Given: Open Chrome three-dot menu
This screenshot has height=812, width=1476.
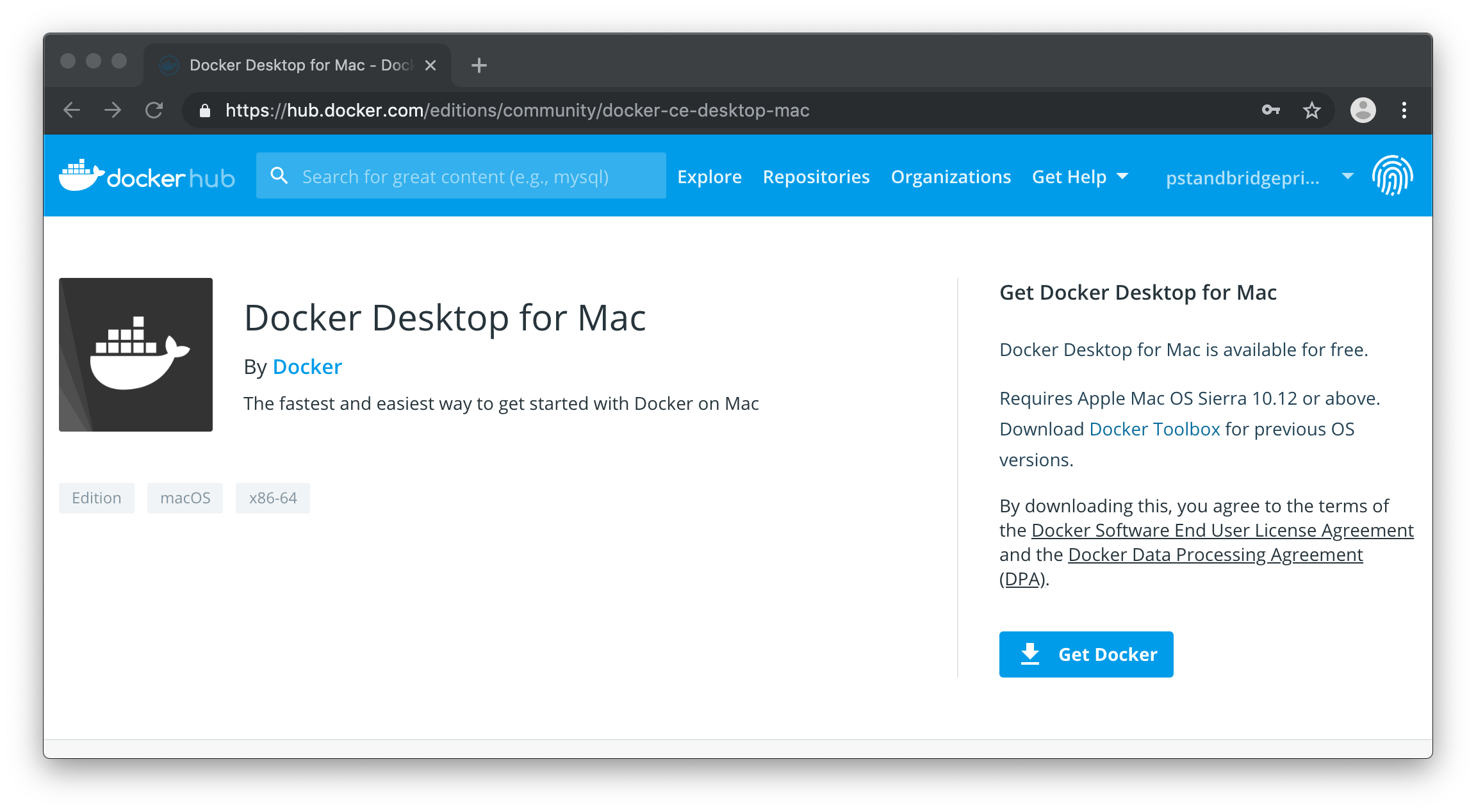Looking at the screenshot, I should point(1404,110).
